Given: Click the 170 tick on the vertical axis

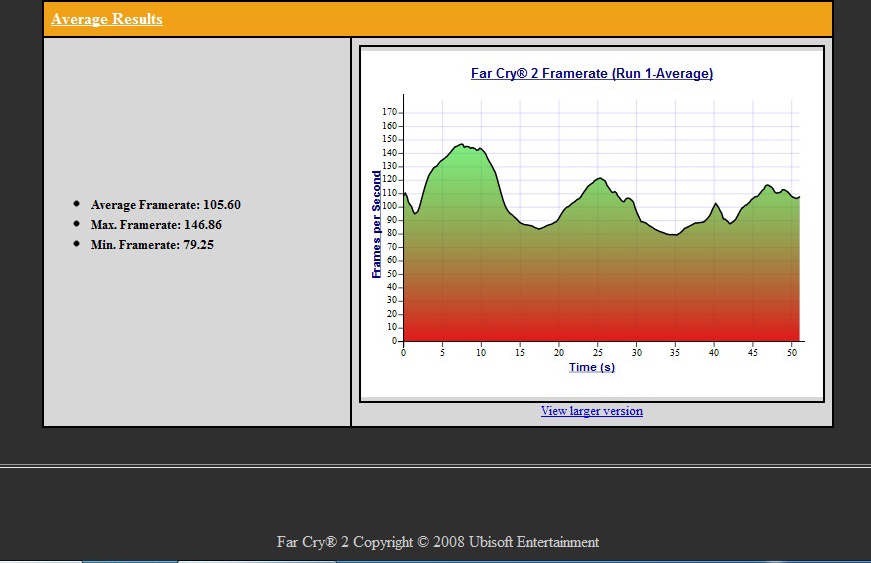Looking at the screenshot, I should click(x=389, y=112).
